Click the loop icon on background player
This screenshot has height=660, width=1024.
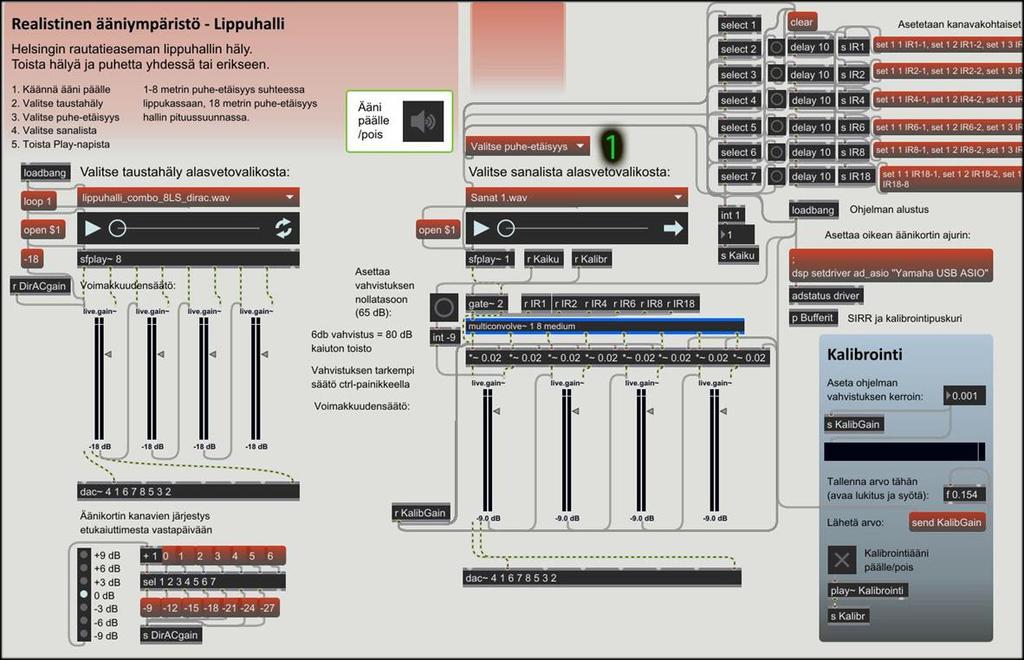(x=283, y=228)
